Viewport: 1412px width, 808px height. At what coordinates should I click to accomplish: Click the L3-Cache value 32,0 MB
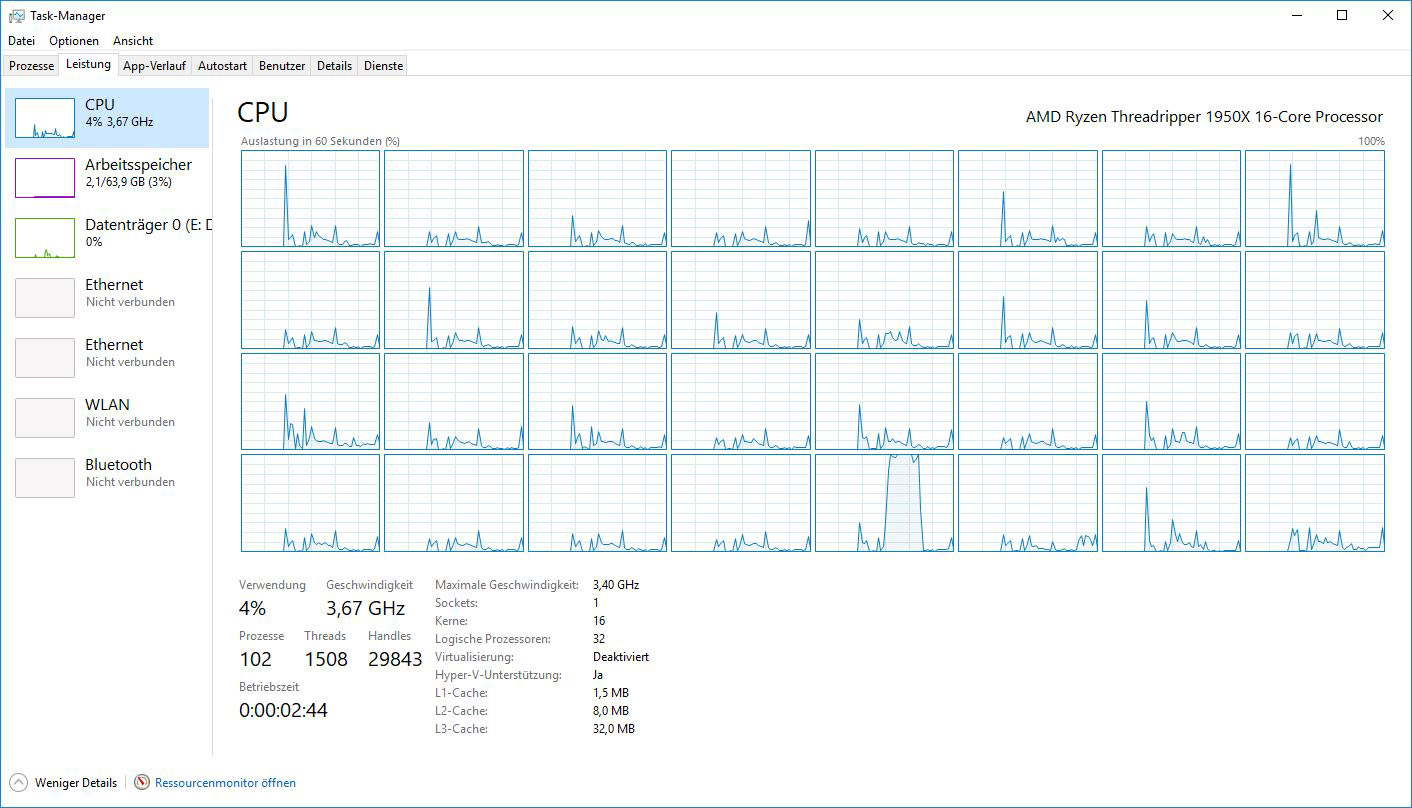(614, 729)
